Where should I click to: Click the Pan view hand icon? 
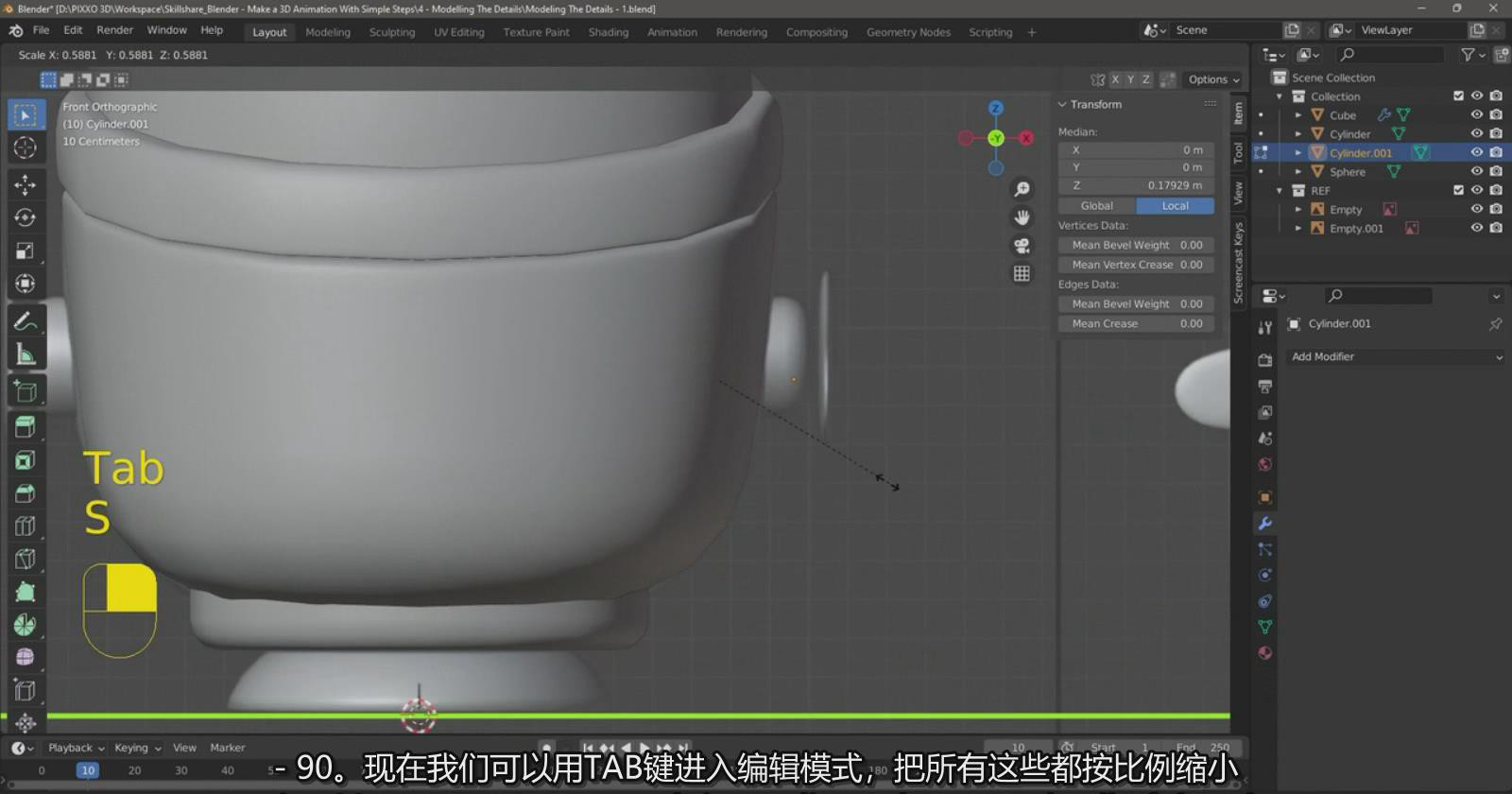coord(1022,217)
